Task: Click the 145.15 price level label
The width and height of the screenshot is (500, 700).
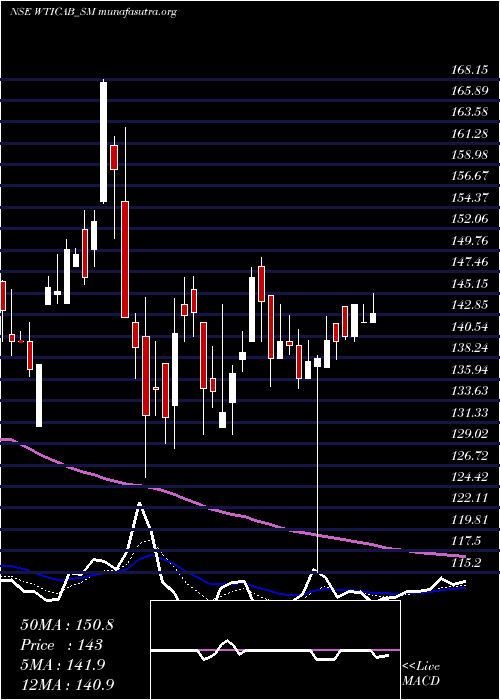Action: point(469,284)
